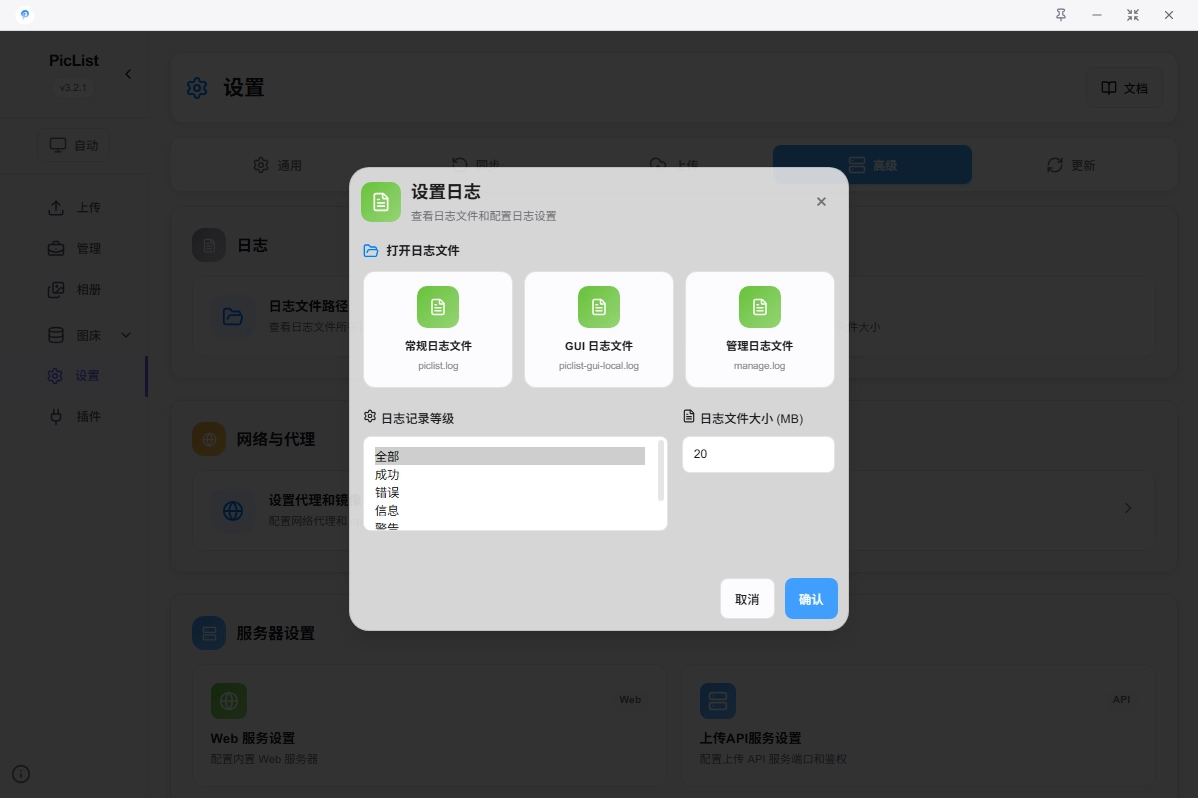Switch to the 通用 settings tab

click(x=278, y=165)
